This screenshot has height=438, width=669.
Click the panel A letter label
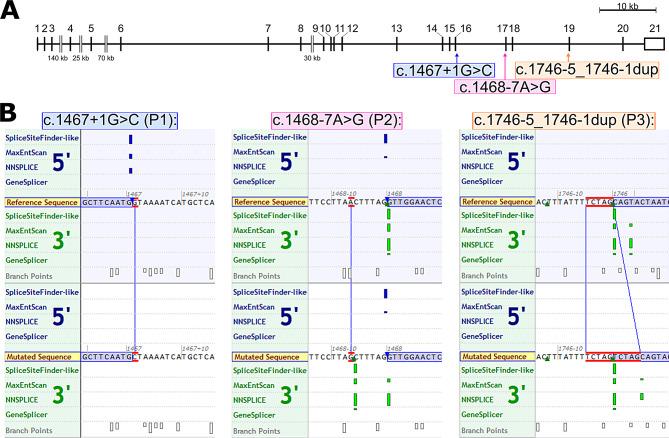(10, 10)
